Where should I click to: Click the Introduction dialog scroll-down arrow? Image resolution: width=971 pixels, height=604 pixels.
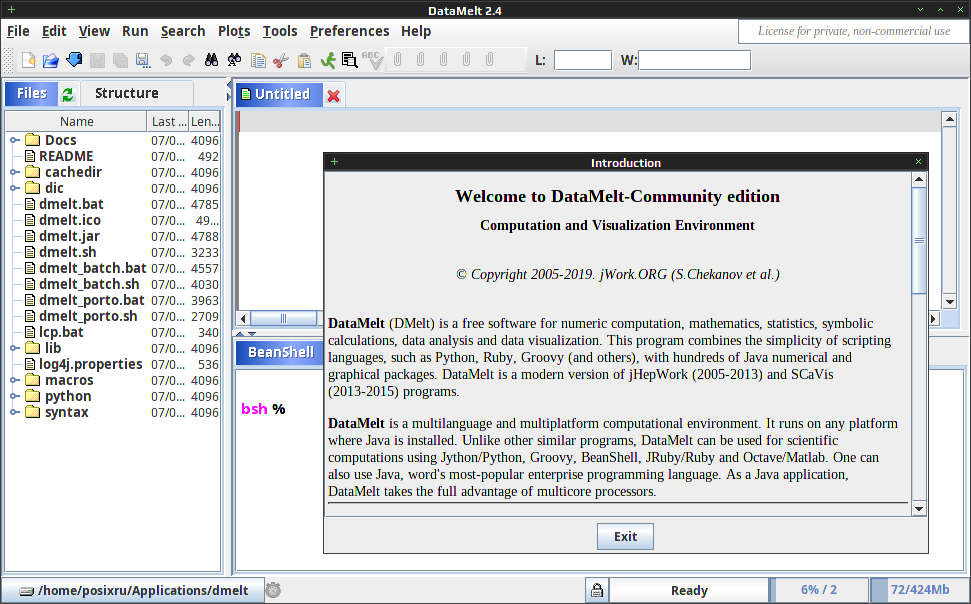919,509
